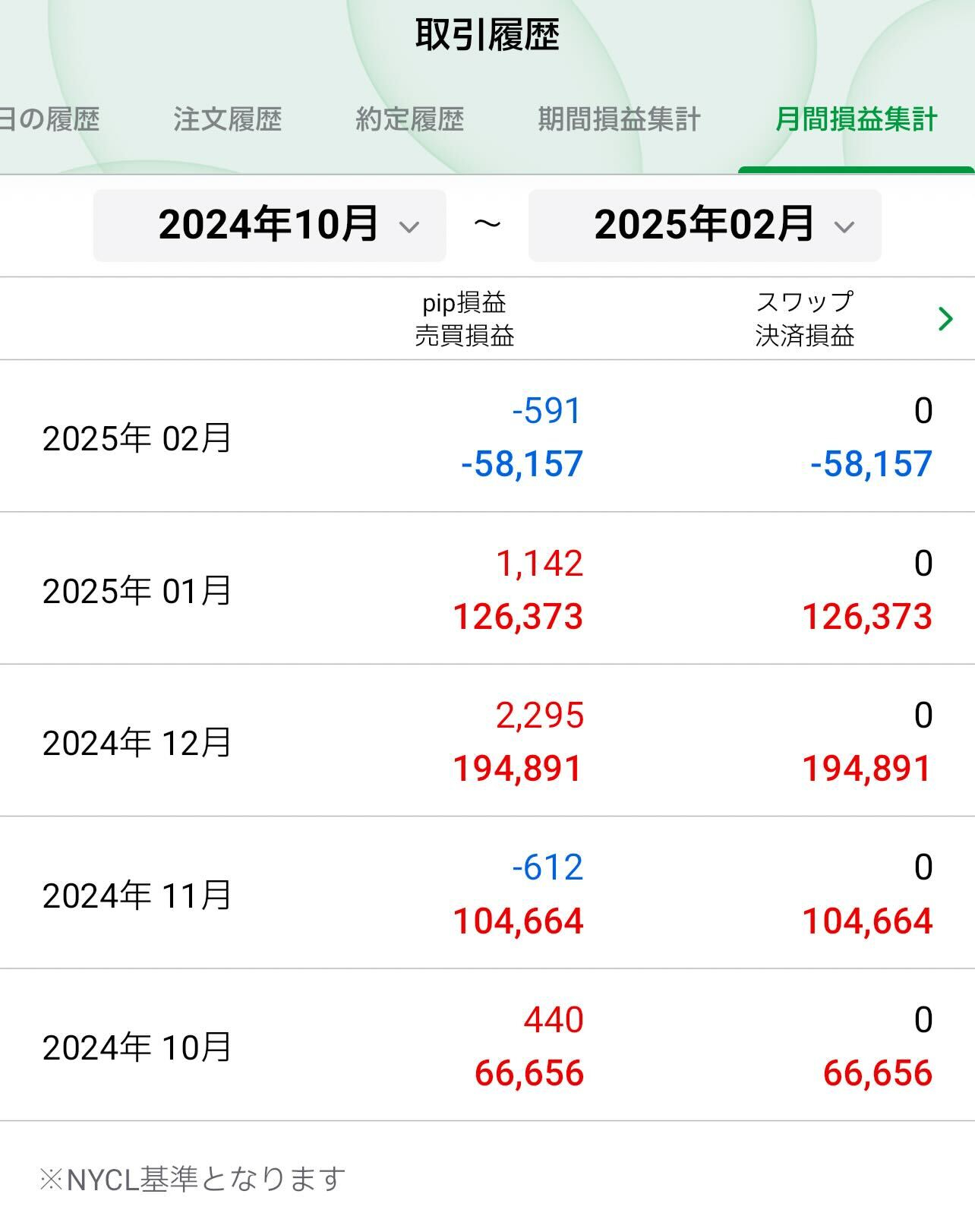This screenshot has width=975, height=1232.
Task: Open the end month dropdown 2025年02月
Action: tap(705, 226)
